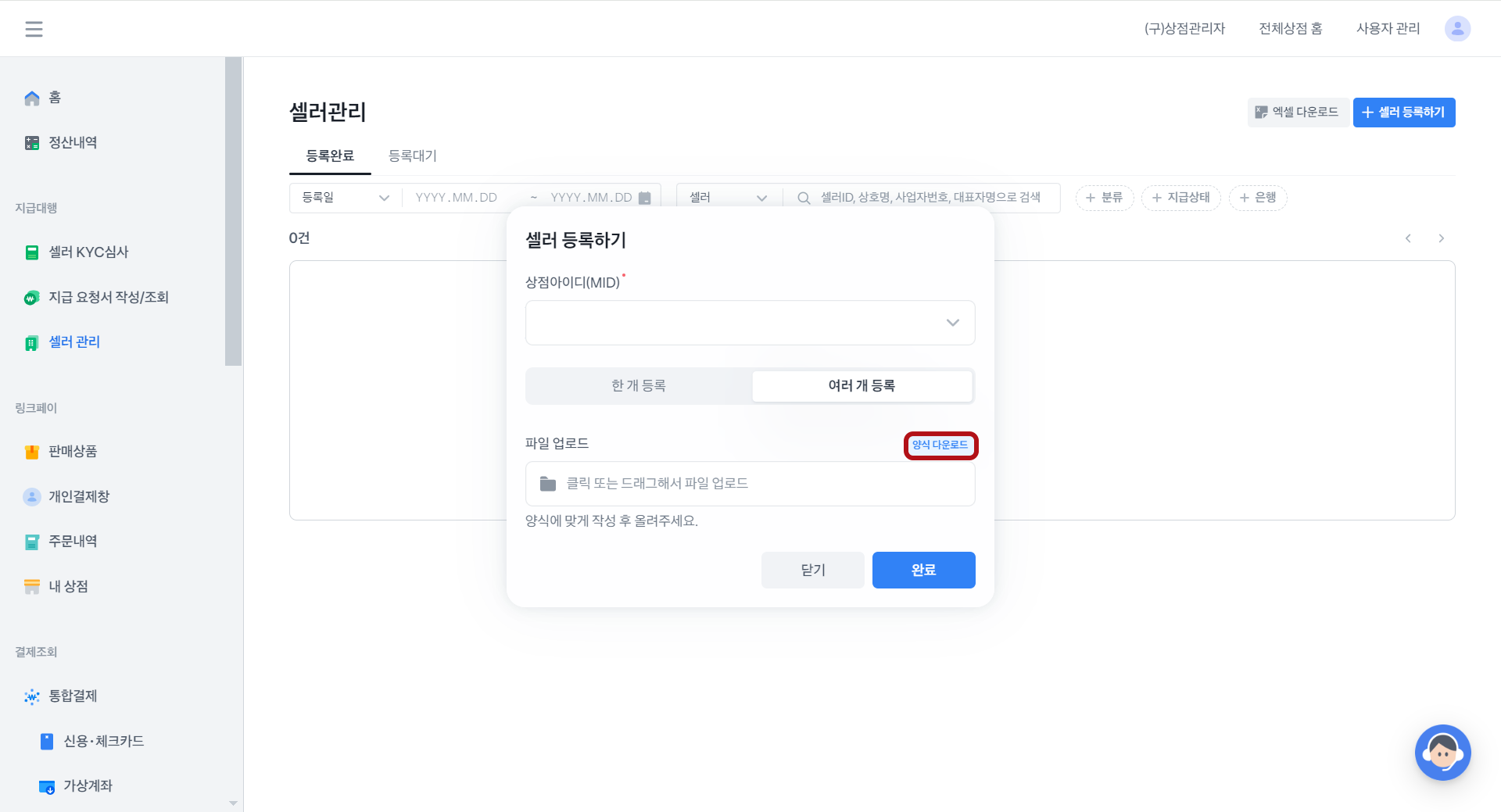Select the 여러 개 등록 option

[x=862, y=386]
